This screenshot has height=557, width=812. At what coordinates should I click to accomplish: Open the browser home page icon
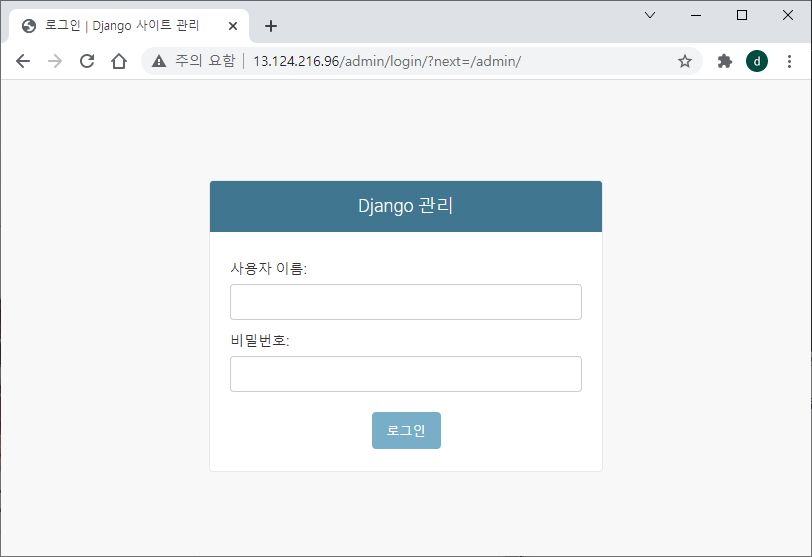point(119,61)
